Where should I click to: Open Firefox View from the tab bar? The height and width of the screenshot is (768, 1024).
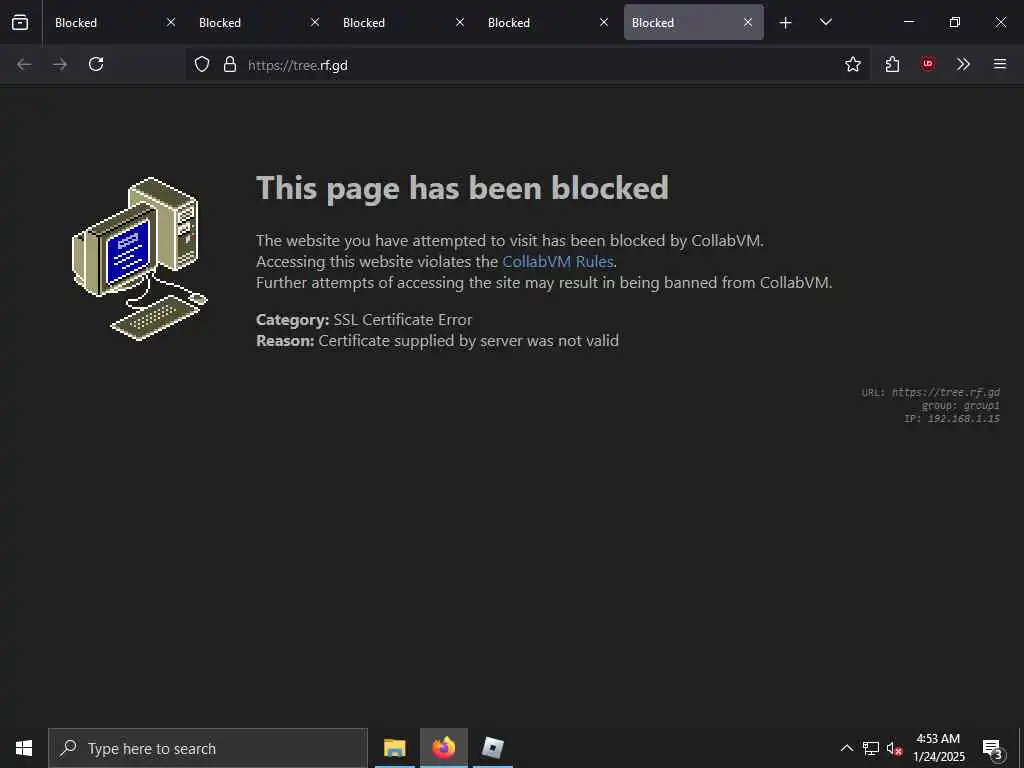(x=20, y=22)
